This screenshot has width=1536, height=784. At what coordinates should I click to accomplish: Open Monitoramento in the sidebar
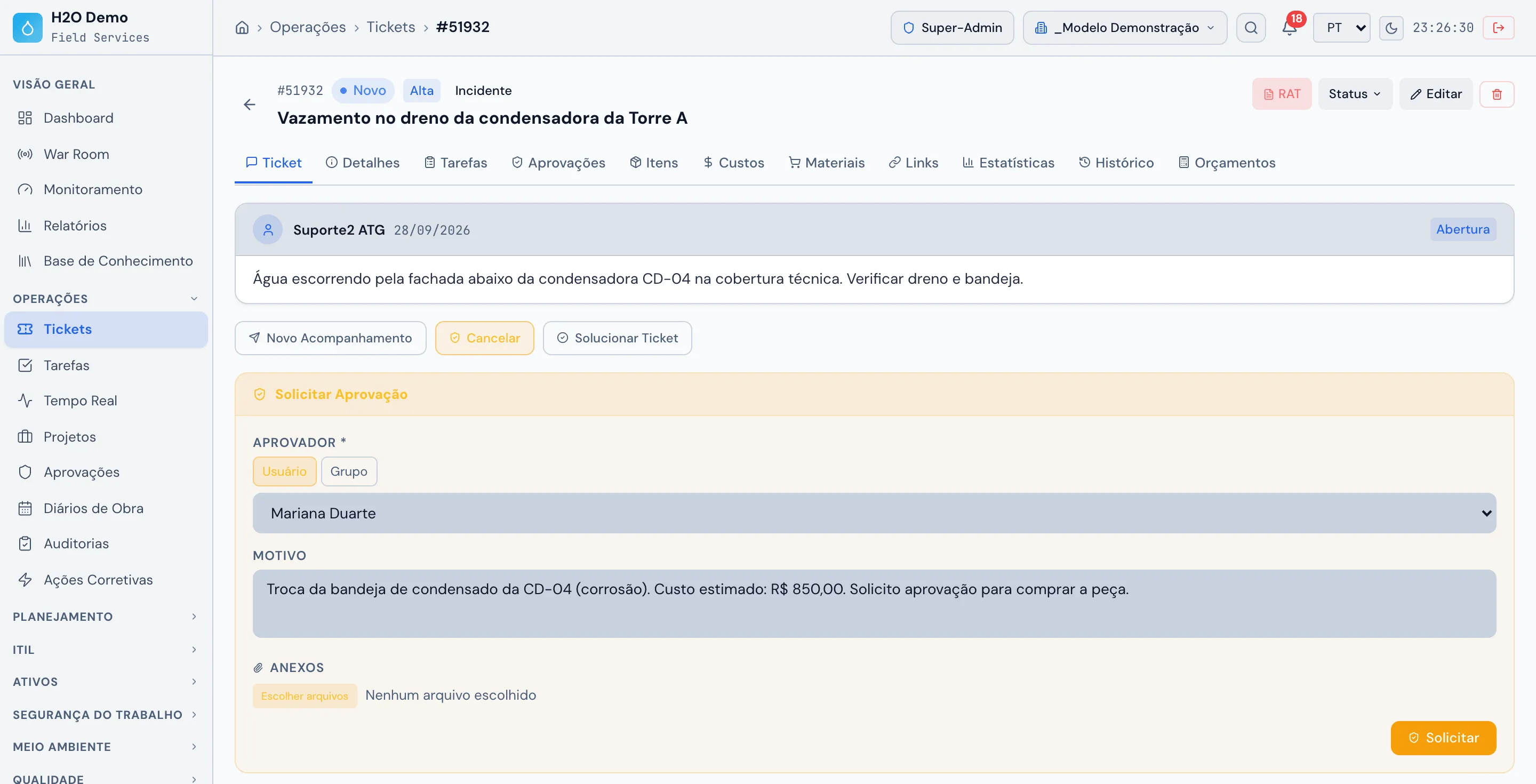[106, 189]
